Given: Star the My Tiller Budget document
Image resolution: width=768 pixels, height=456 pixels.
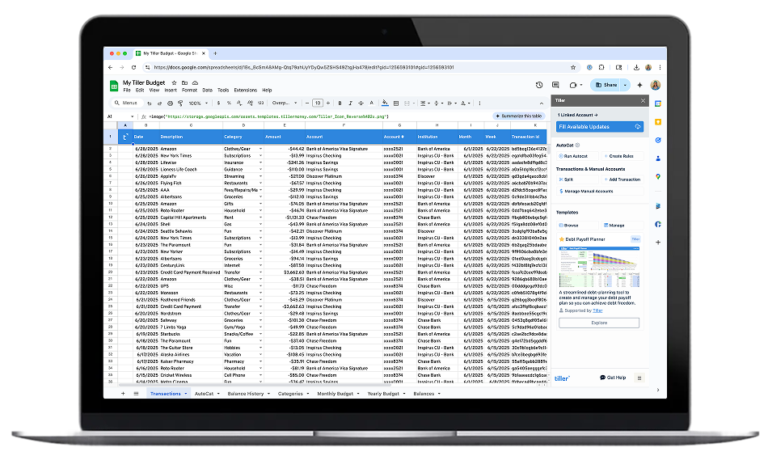Looking at the screenshot, I should point(174,83).
